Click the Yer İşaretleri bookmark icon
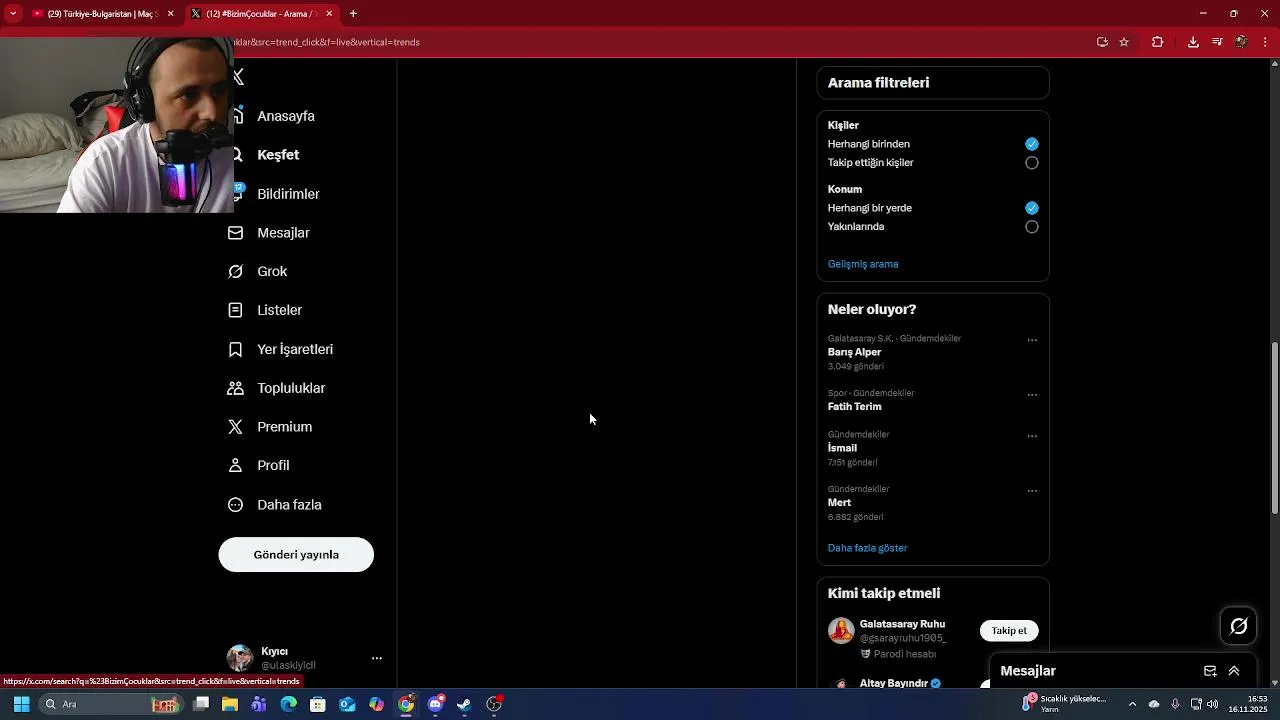1280x720 pixels. click(x=236, y=349)
